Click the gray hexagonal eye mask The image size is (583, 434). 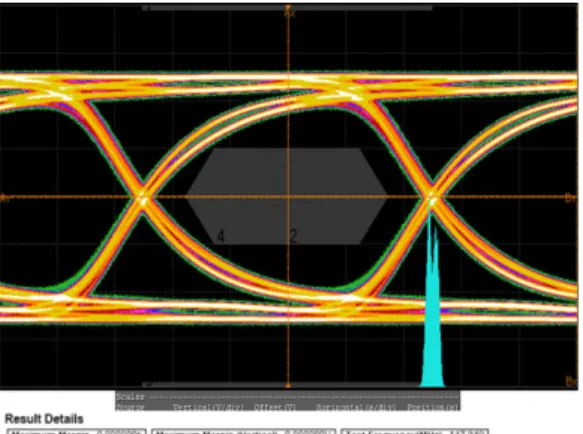(x=287, y=196)
